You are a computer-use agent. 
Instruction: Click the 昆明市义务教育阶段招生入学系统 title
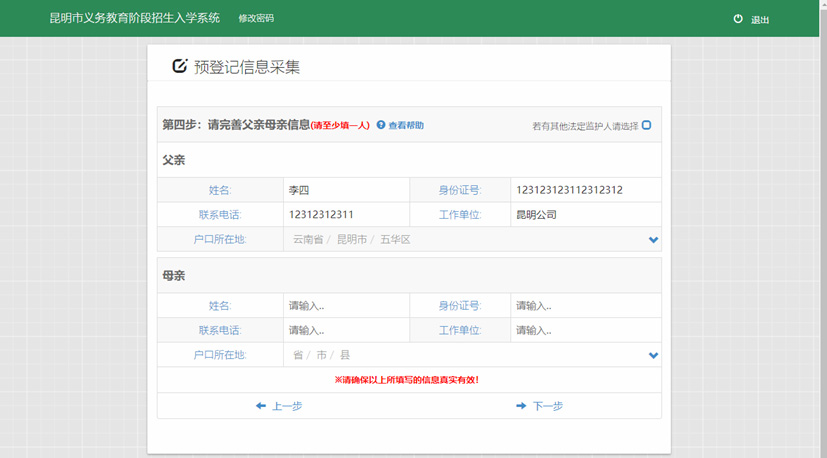click(134, 19)
